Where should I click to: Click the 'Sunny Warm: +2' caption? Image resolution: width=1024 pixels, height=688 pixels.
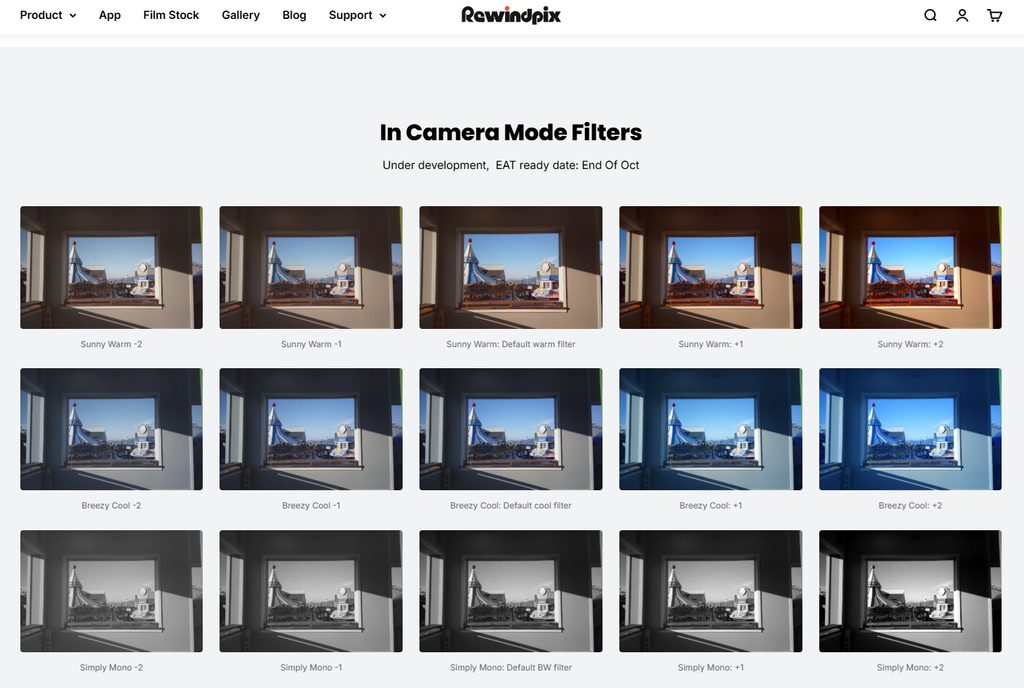click(x=910, y=344)
